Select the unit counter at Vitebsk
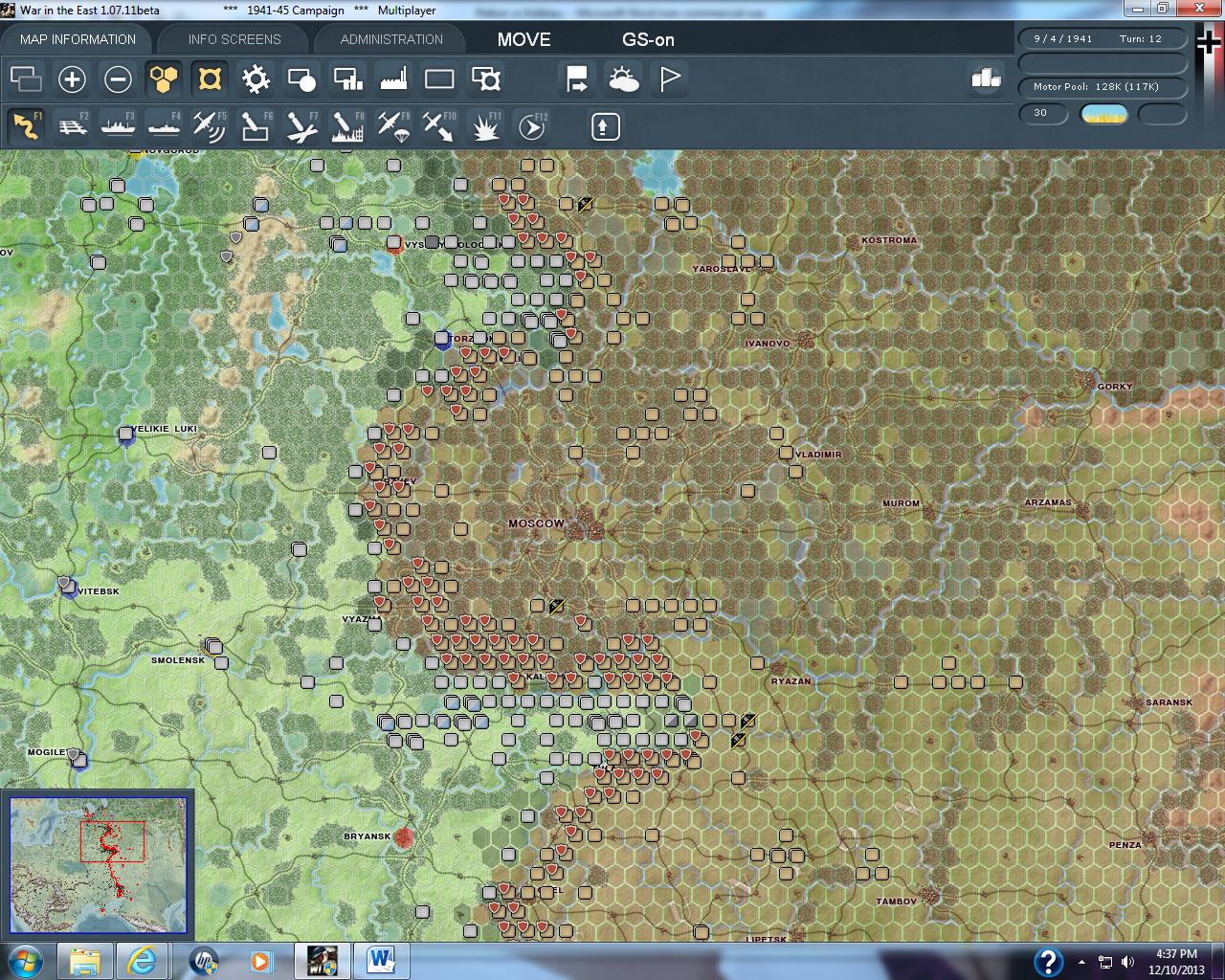 (x=67, y=586)
